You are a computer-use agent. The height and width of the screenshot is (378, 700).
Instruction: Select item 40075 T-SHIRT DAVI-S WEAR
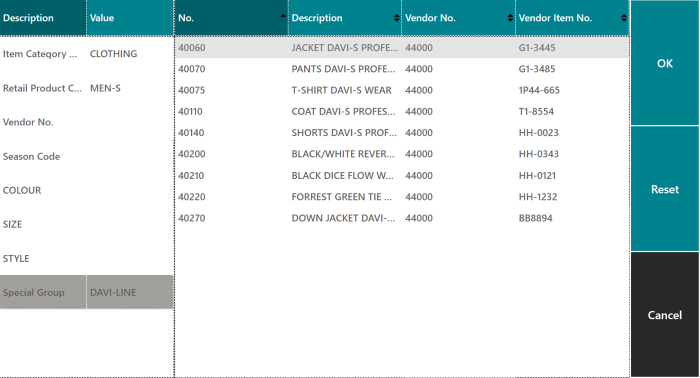point(402,90)
